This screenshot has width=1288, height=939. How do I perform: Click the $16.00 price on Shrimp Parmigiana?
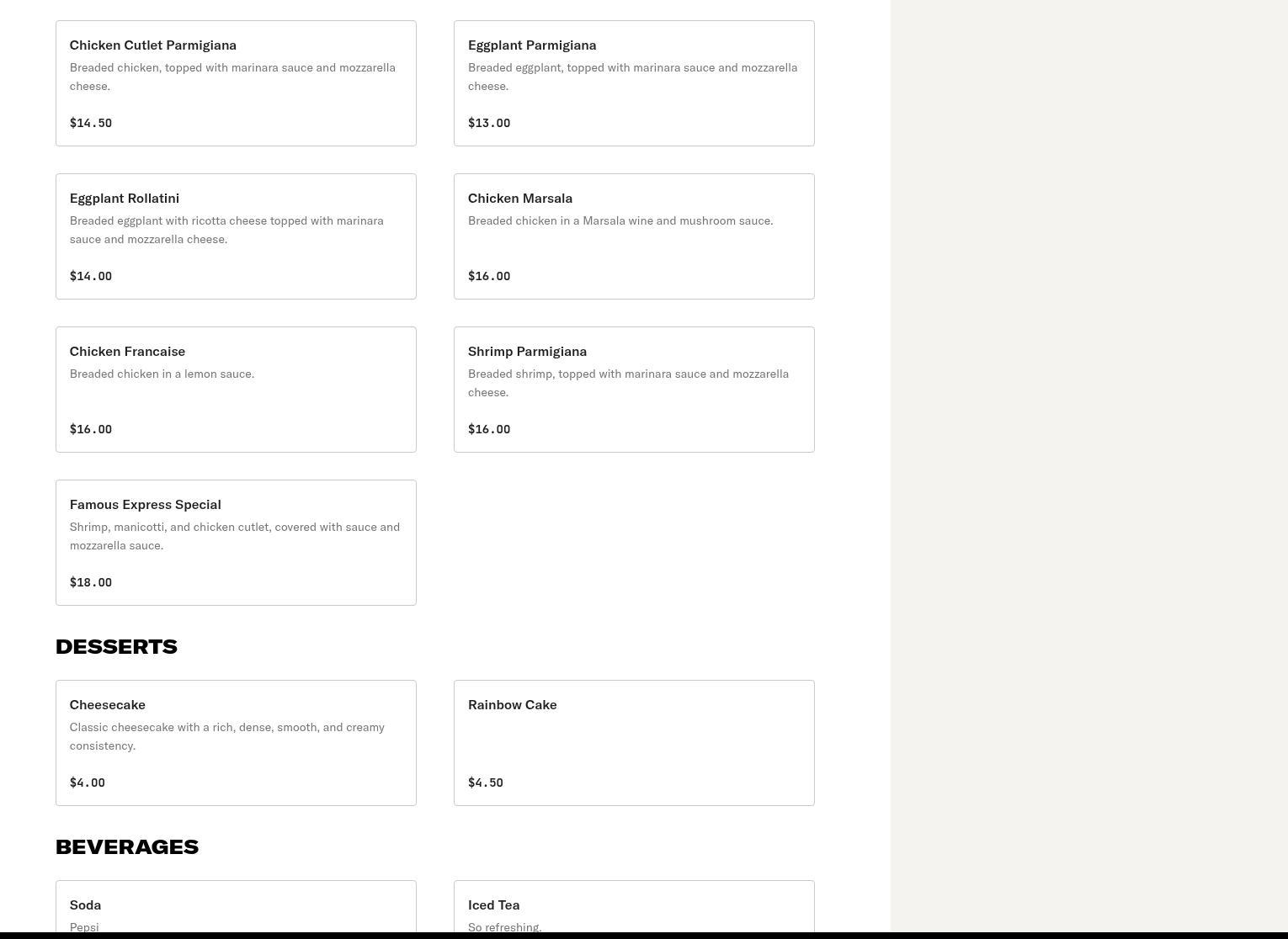point(489,429)
